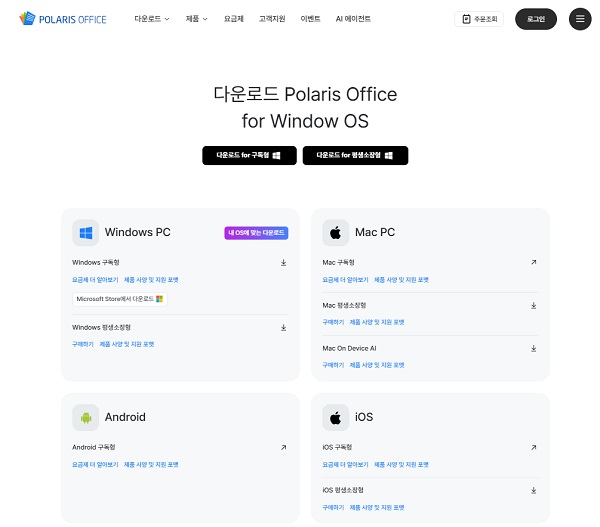Click 구매하기 under Windows 평생소장형
The height and width of the screenshot is (527, 600).
coord(83,344)
